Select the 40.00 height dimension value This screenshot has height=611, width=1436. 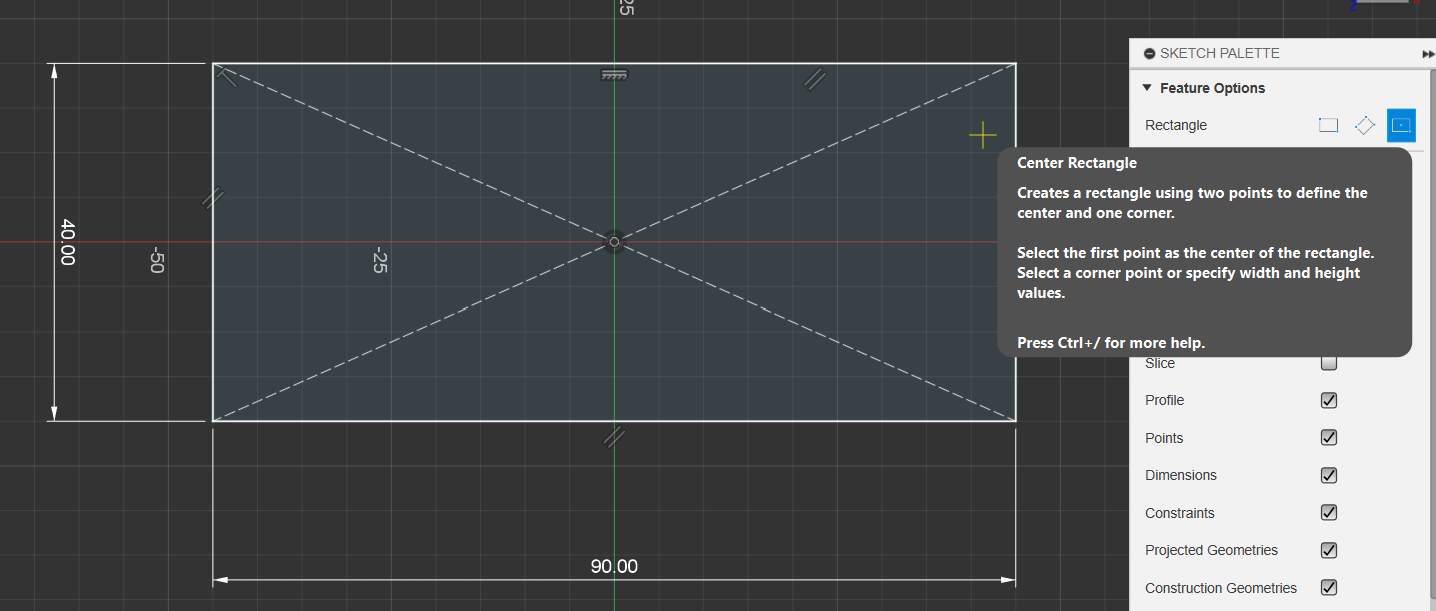coord(67,242)
